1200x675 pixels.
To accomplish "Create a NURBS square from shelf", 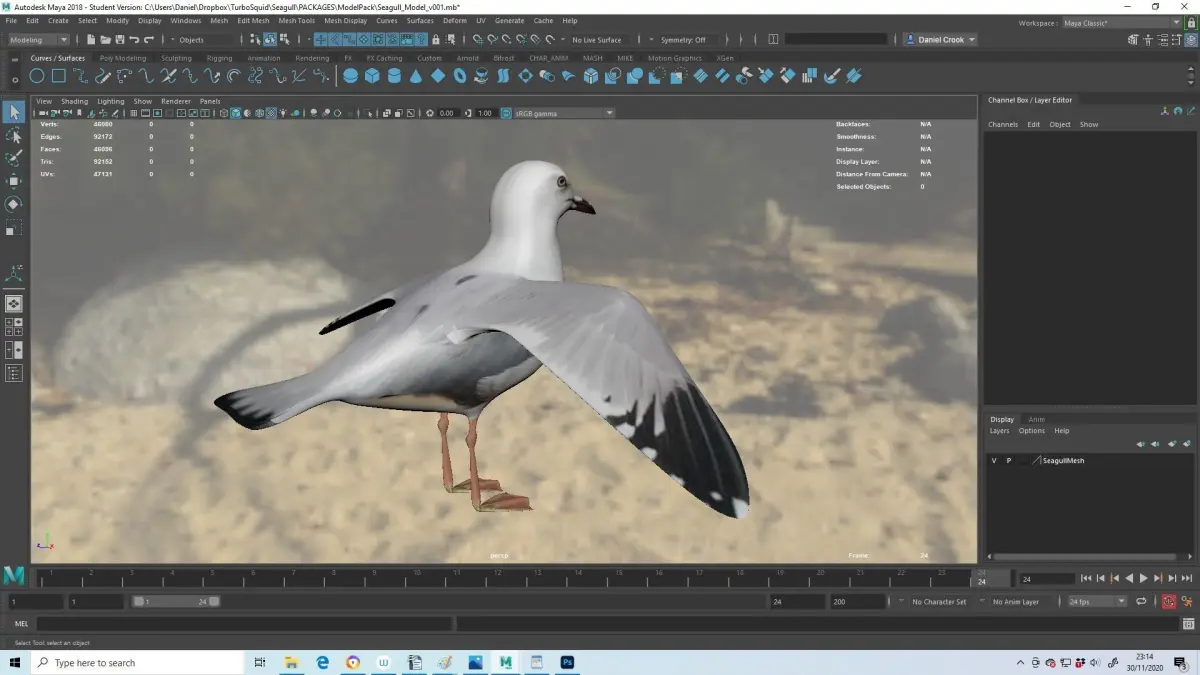I will click(59, 76).
